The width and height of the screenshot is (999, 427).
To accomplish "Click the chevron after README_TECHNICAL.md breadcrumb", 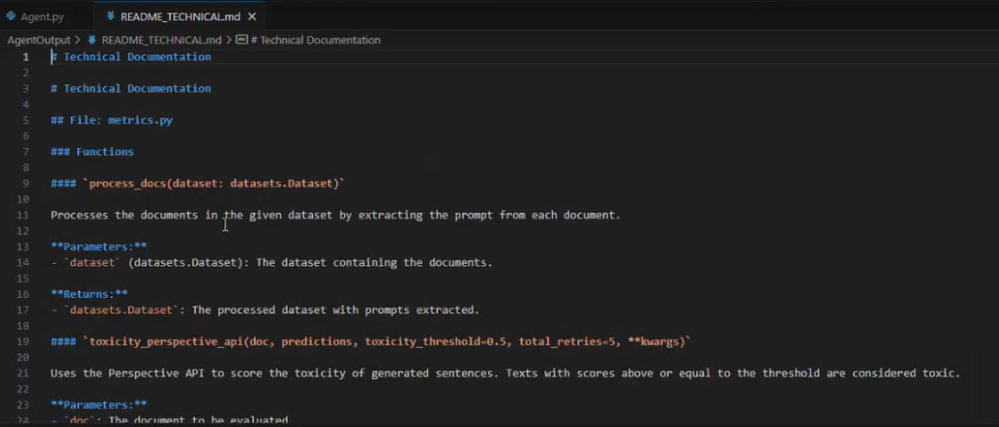I will click(229, 40).
